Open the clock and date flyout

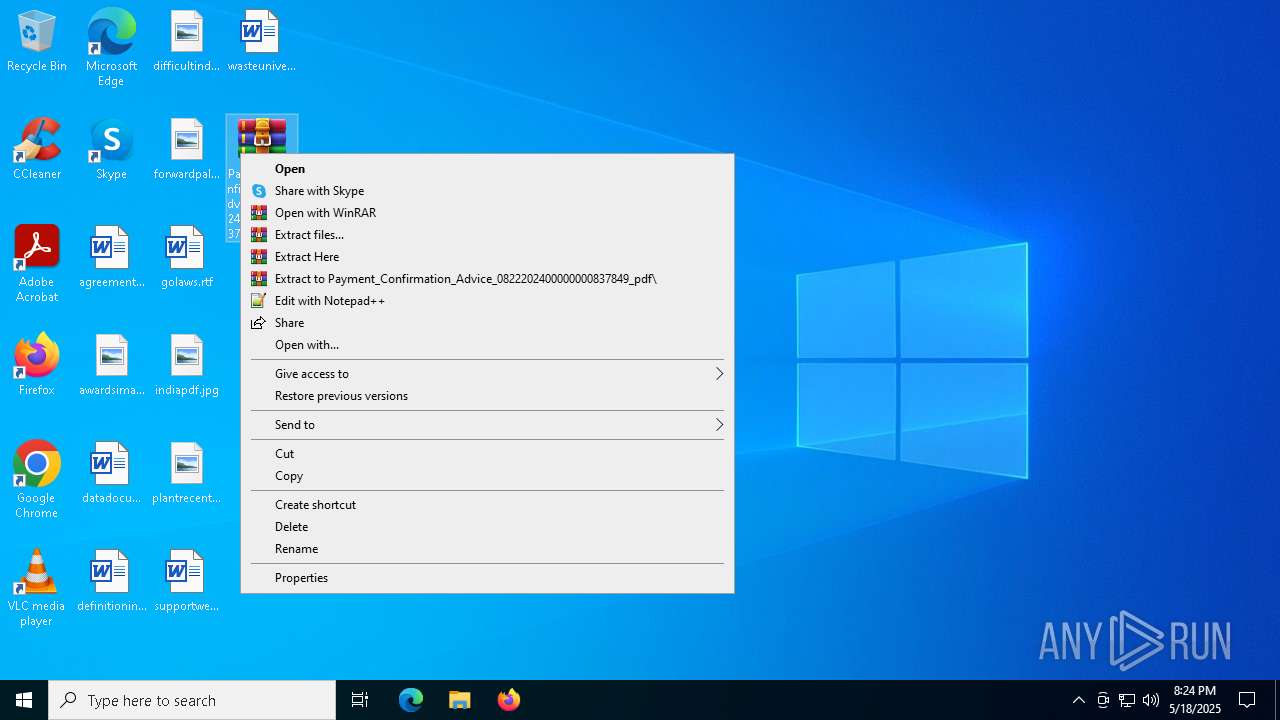point(1195,700)
